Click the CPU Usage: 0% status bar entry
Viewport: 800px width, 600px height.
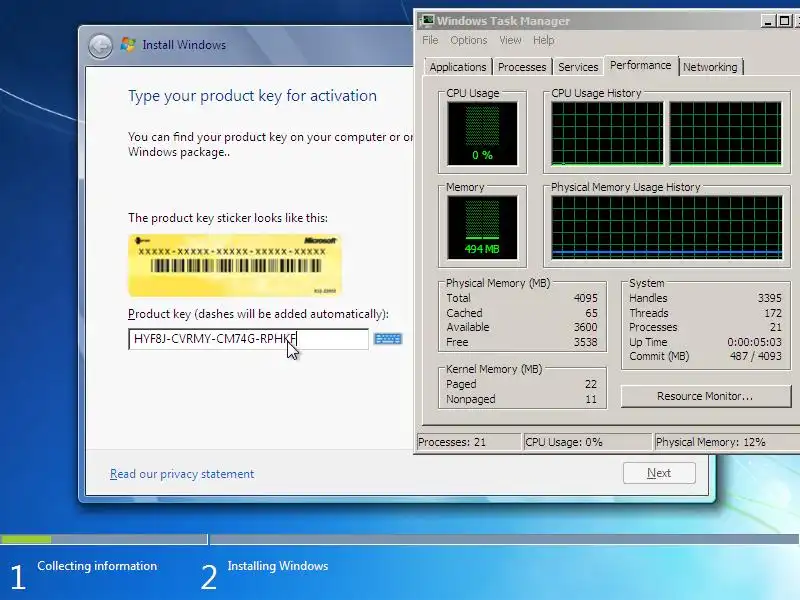[x=588, y=442]
